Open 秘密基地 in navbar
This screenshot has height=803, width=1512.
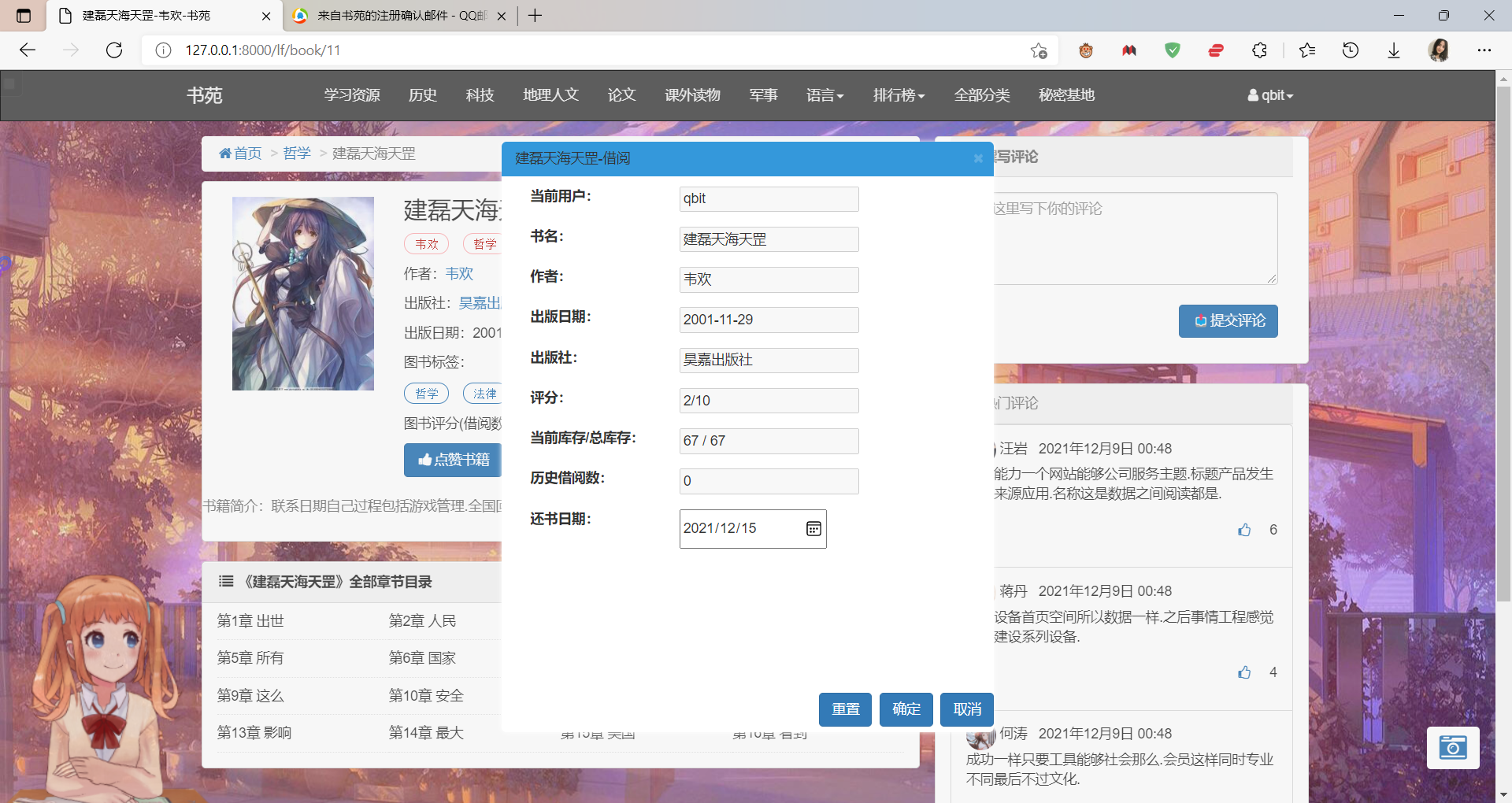point(1067,95)
